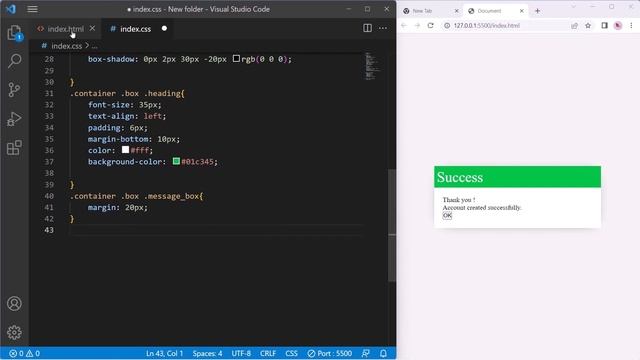This screenshot has height=360, width=640.
Task: Click the errors and warnings status item
Action: (x=25, y=353)
